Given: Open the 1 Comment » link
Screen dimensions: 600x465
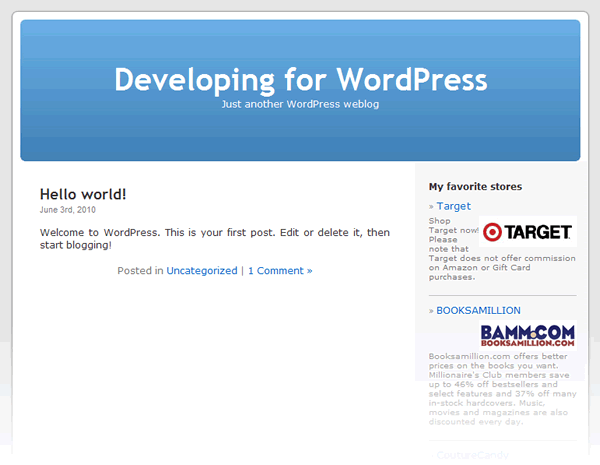Looking at the screenshot, I should (x=280, y=271).
